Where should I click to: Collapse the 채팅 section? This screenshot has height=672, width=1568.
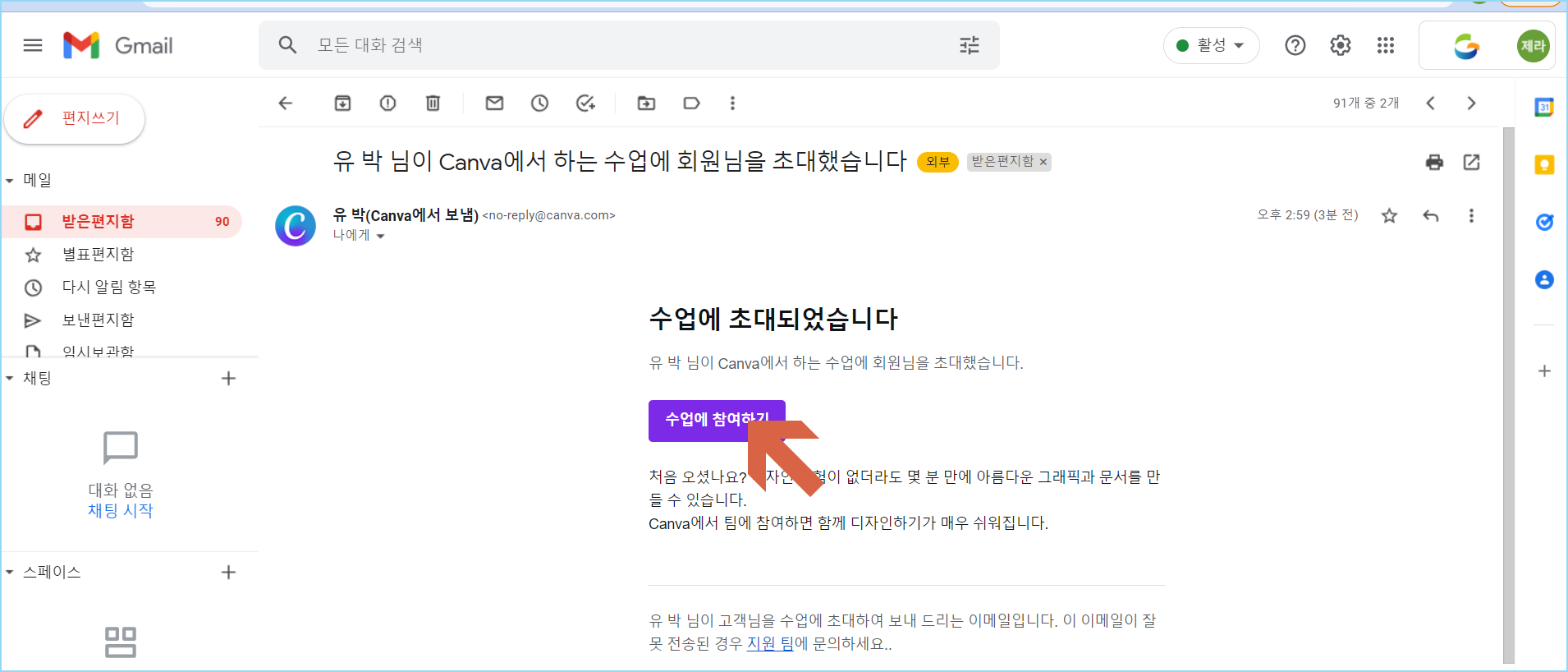tap(10, 378)
